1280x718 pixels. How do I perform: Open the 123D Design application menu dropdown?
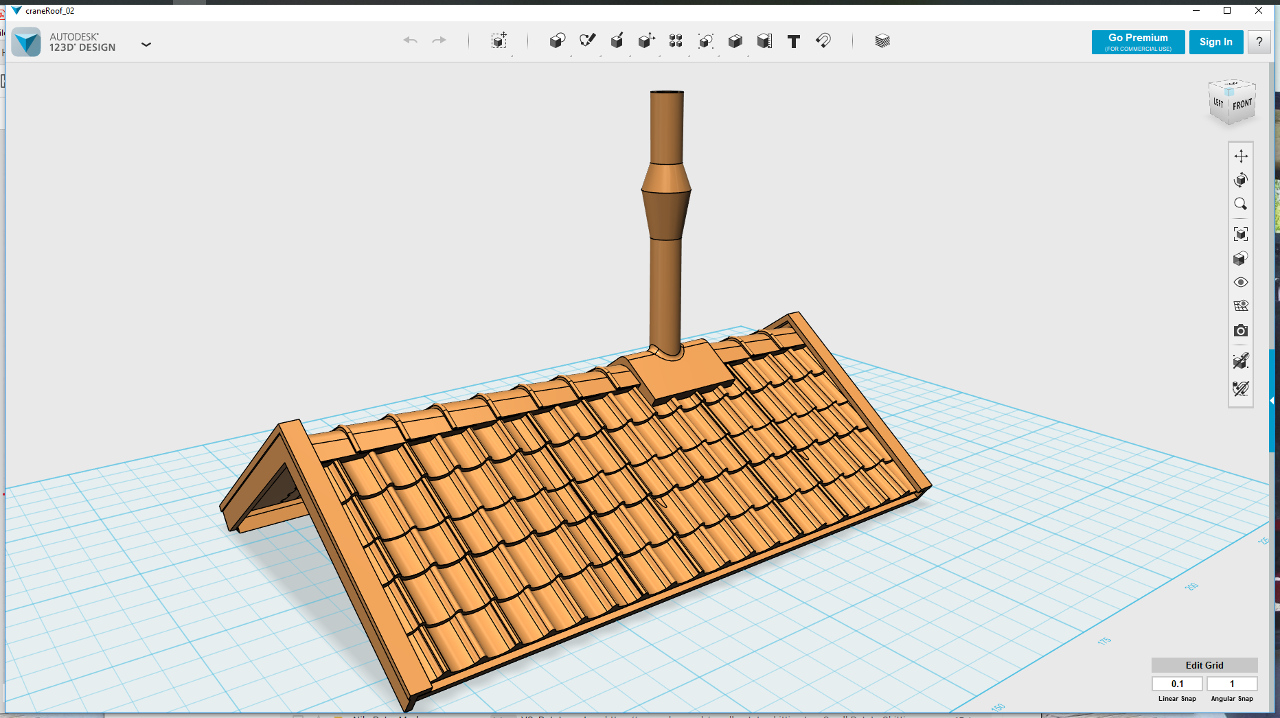[x=146, y=44]
